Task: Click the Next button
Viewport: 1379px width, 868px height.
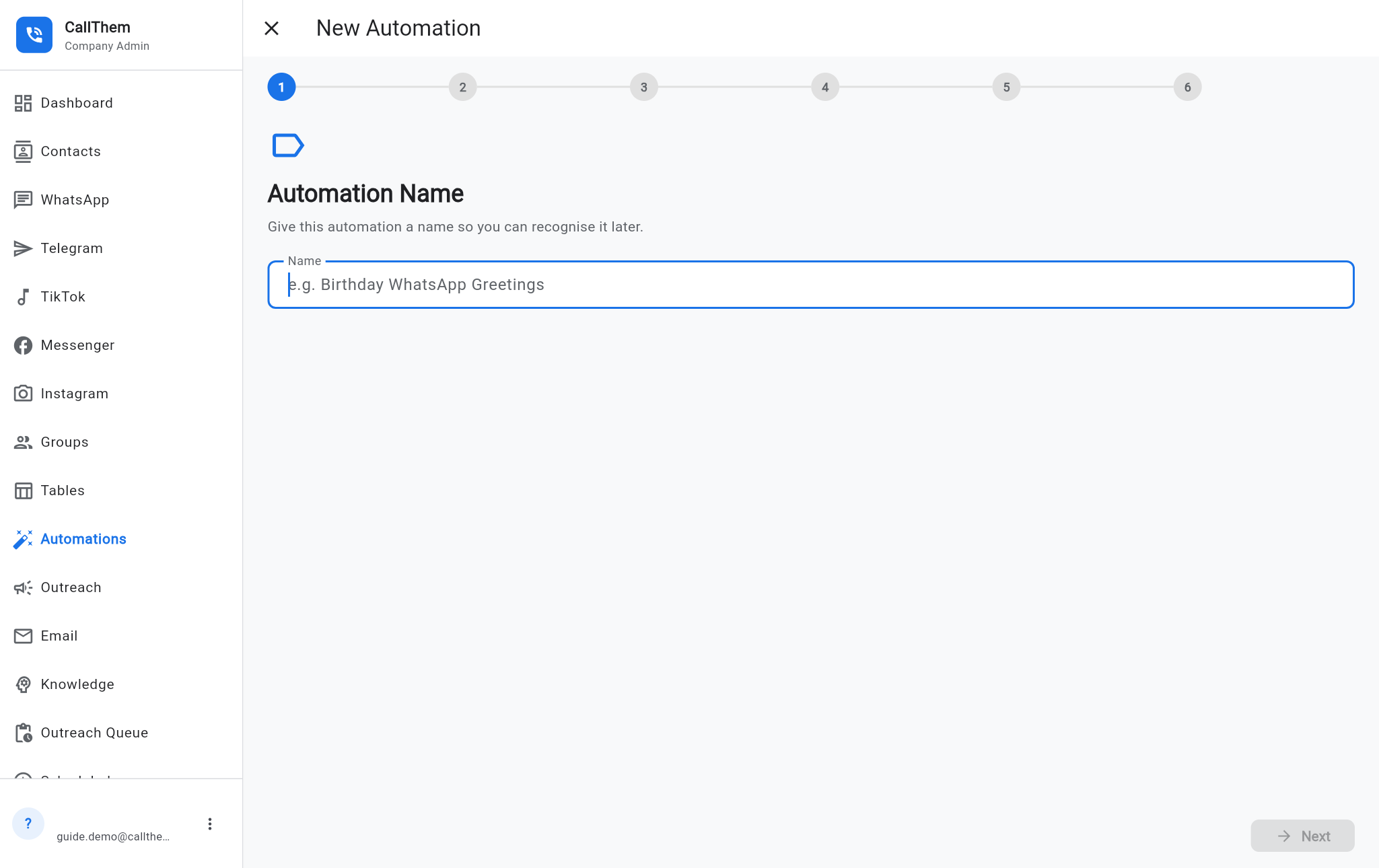Action: [x=1302, y=836]
